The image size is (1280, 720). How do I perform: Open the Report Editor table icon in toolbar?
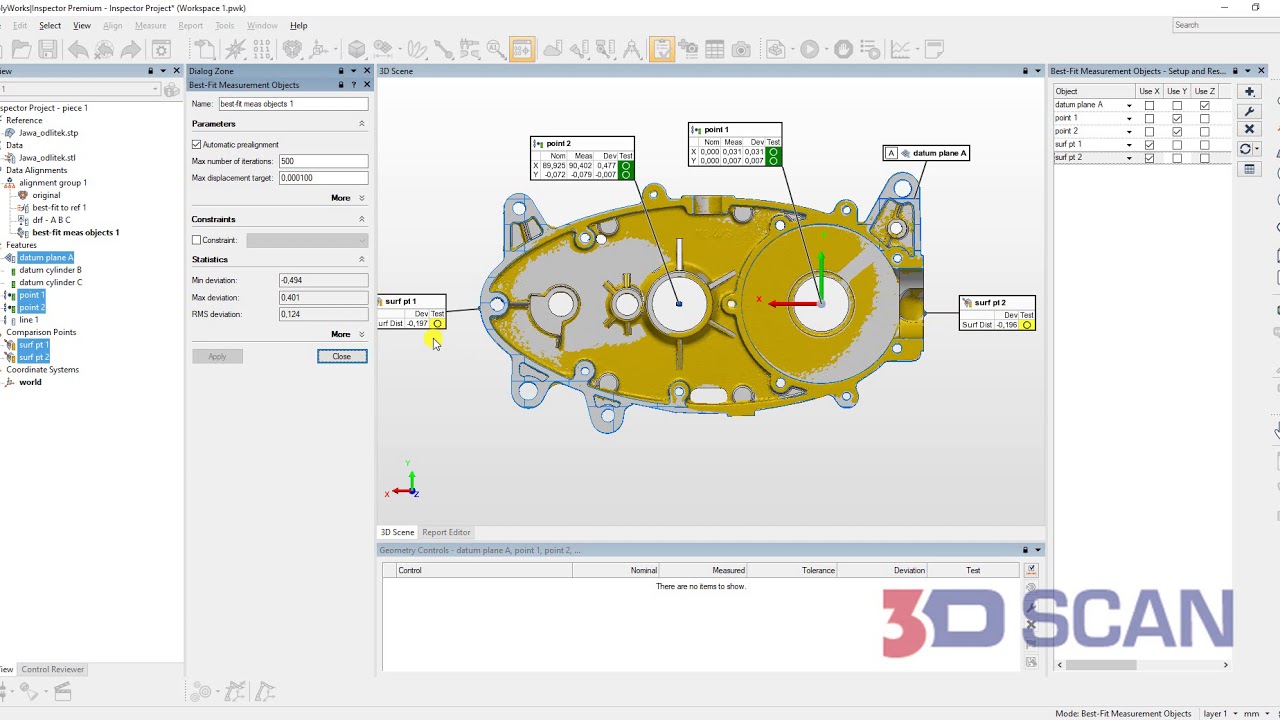[714, 48]
